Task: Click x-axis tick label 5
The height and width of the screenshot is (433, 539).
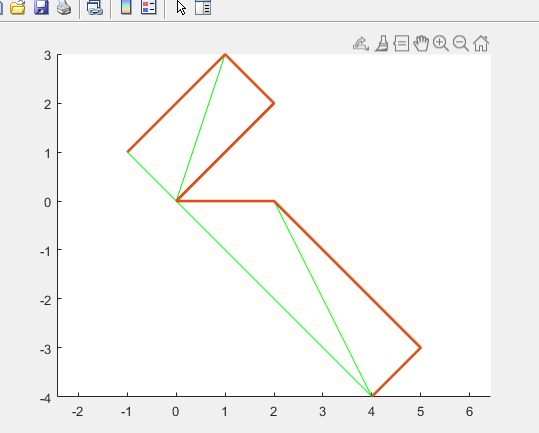Action: (420, 411)
